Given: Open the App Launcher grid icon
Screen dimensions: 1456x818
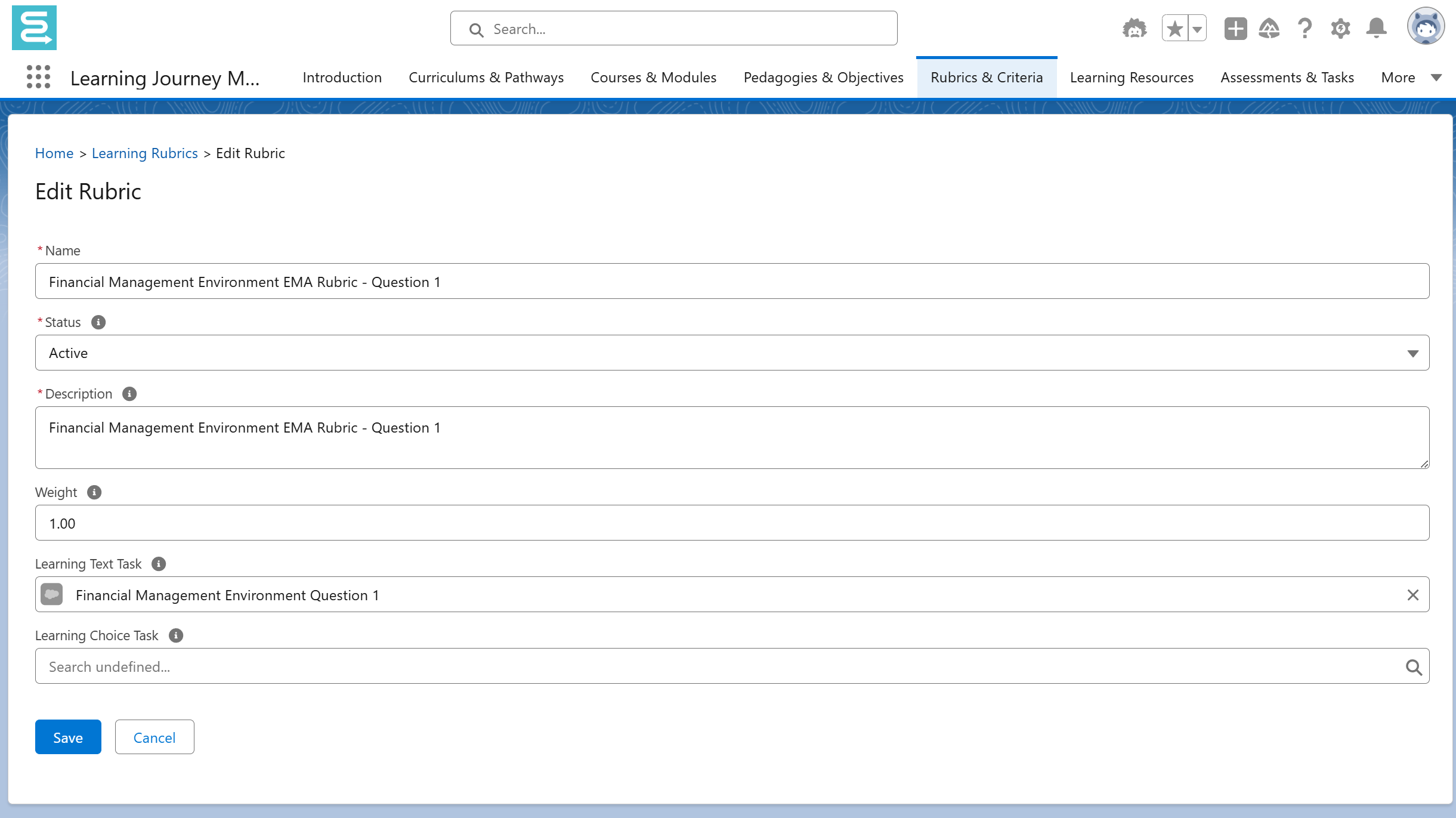Looking at the screenshot, I should (39, 77).
